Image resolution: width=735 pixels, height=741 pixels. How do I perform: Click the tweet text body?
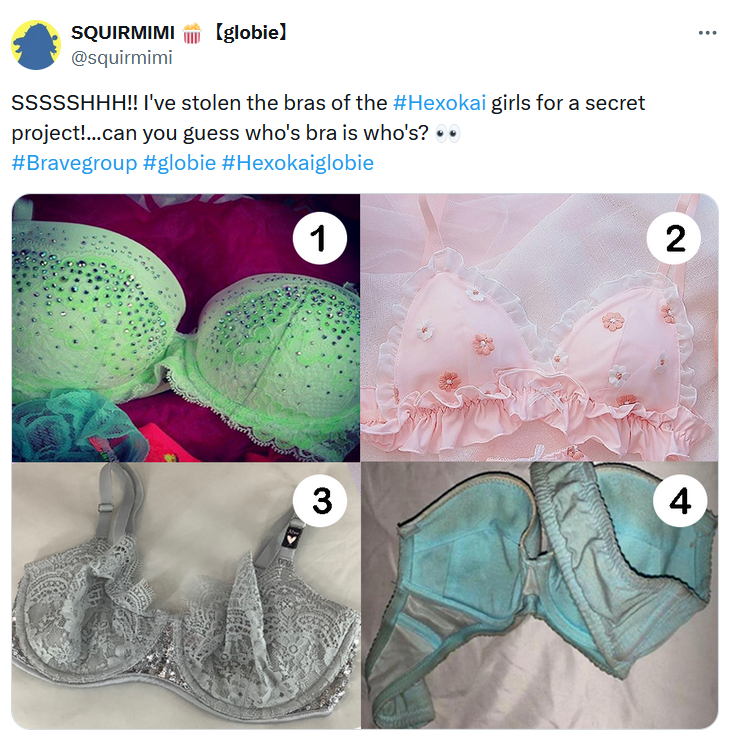click(328, 118)
